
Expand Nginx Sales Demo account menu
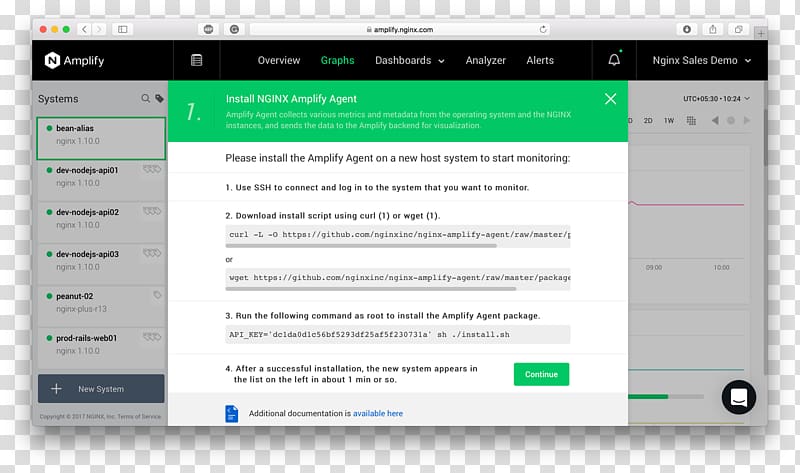click(702, 60)
